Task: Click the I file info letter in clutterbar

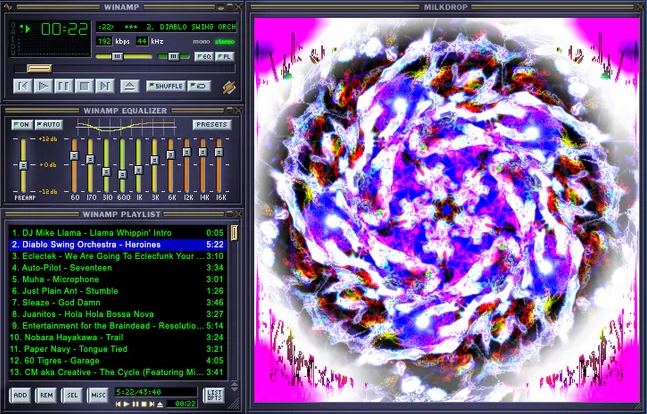Action: click(13, 38)
